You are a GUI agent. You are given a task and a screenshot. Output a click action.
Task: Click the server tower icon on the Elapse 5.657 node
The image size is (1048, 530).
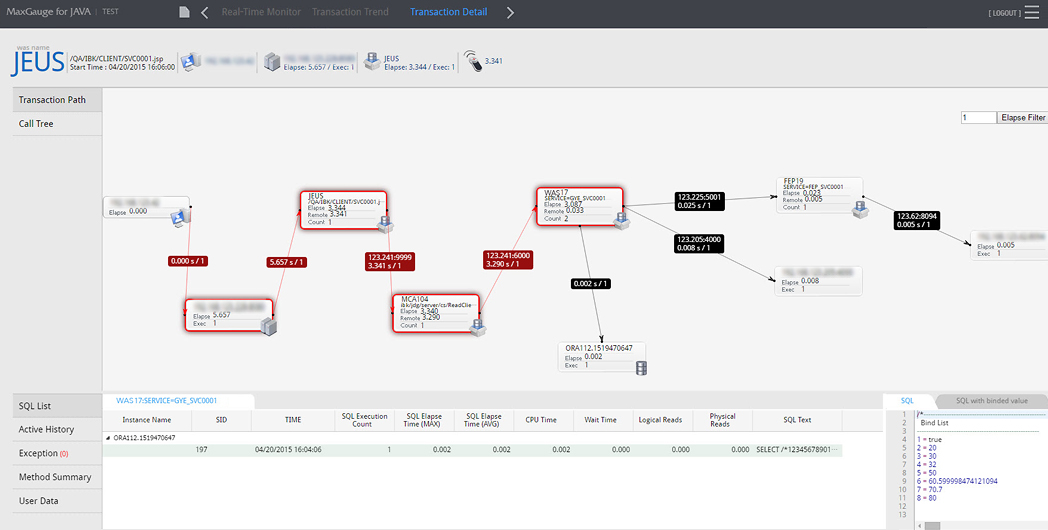pos(269,326)
